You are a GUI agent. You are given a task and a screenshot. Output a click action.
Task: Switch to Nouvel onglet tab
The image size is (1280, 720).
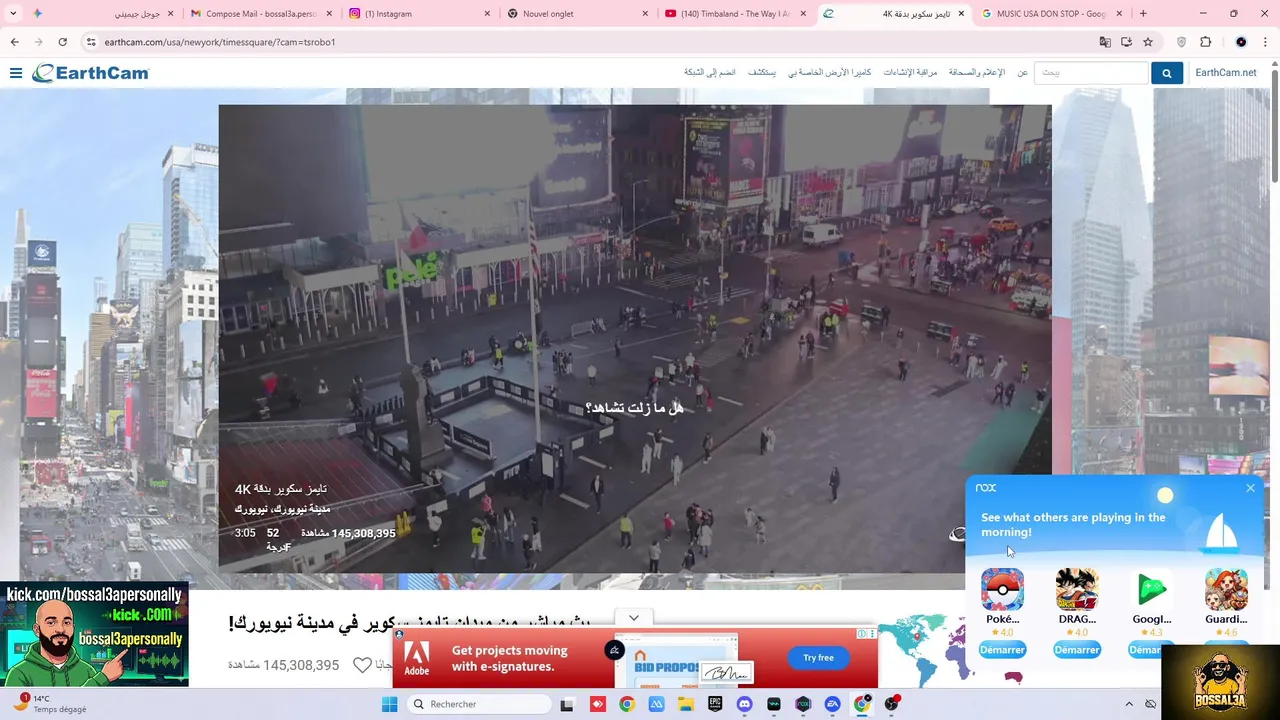pos(578,14)
